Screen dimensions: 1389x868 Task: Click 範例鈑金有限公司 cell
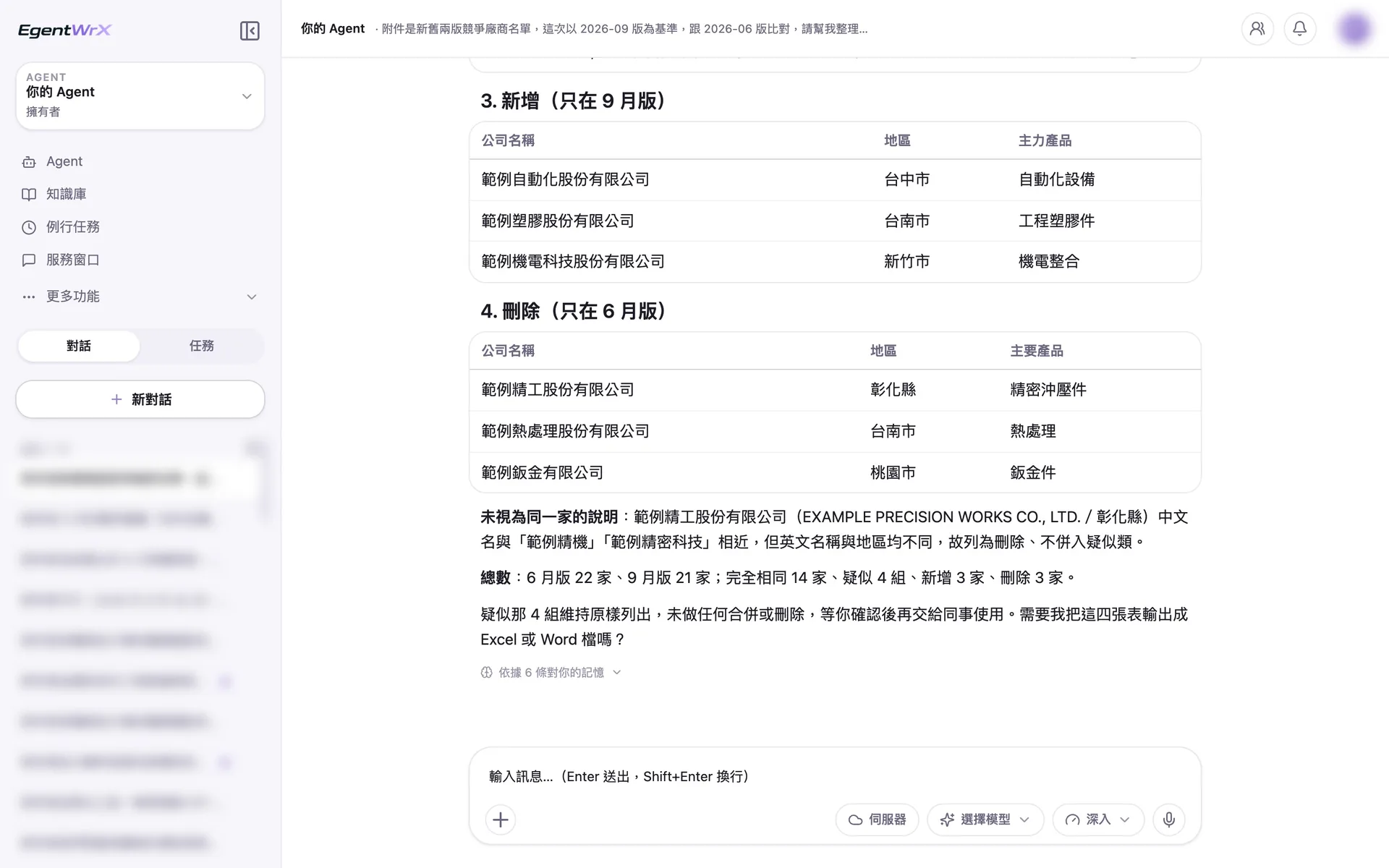click(x=542, y=472)
